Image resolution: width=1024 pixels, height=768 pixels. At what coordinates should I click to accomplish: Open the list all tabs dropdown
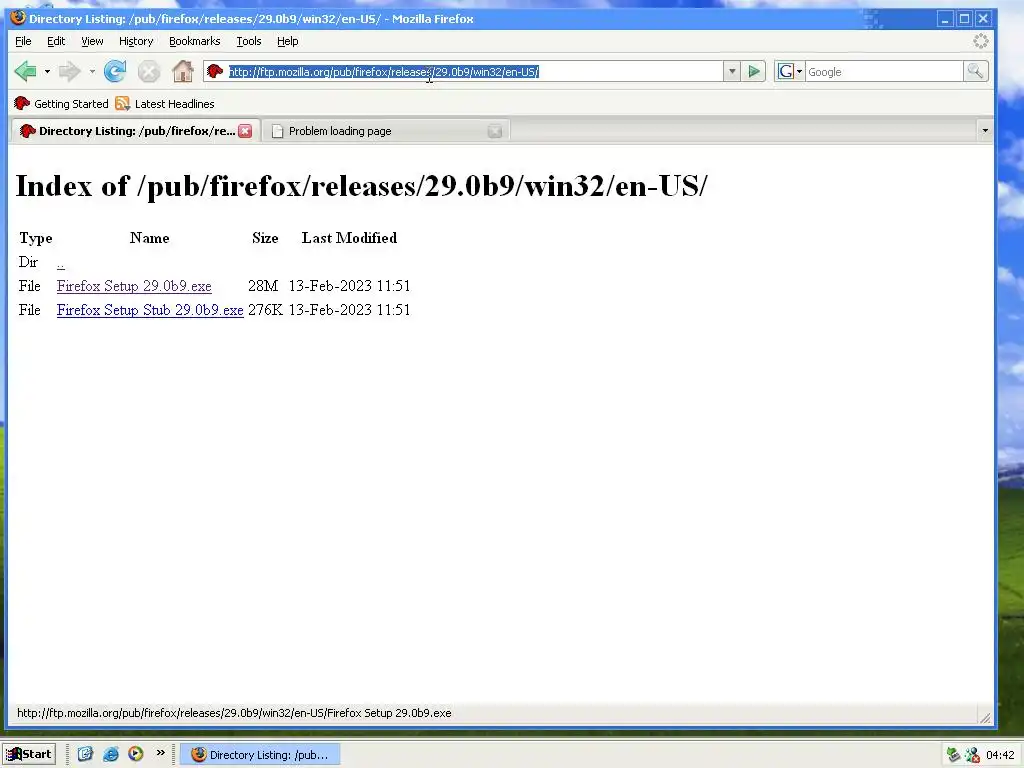985,131
